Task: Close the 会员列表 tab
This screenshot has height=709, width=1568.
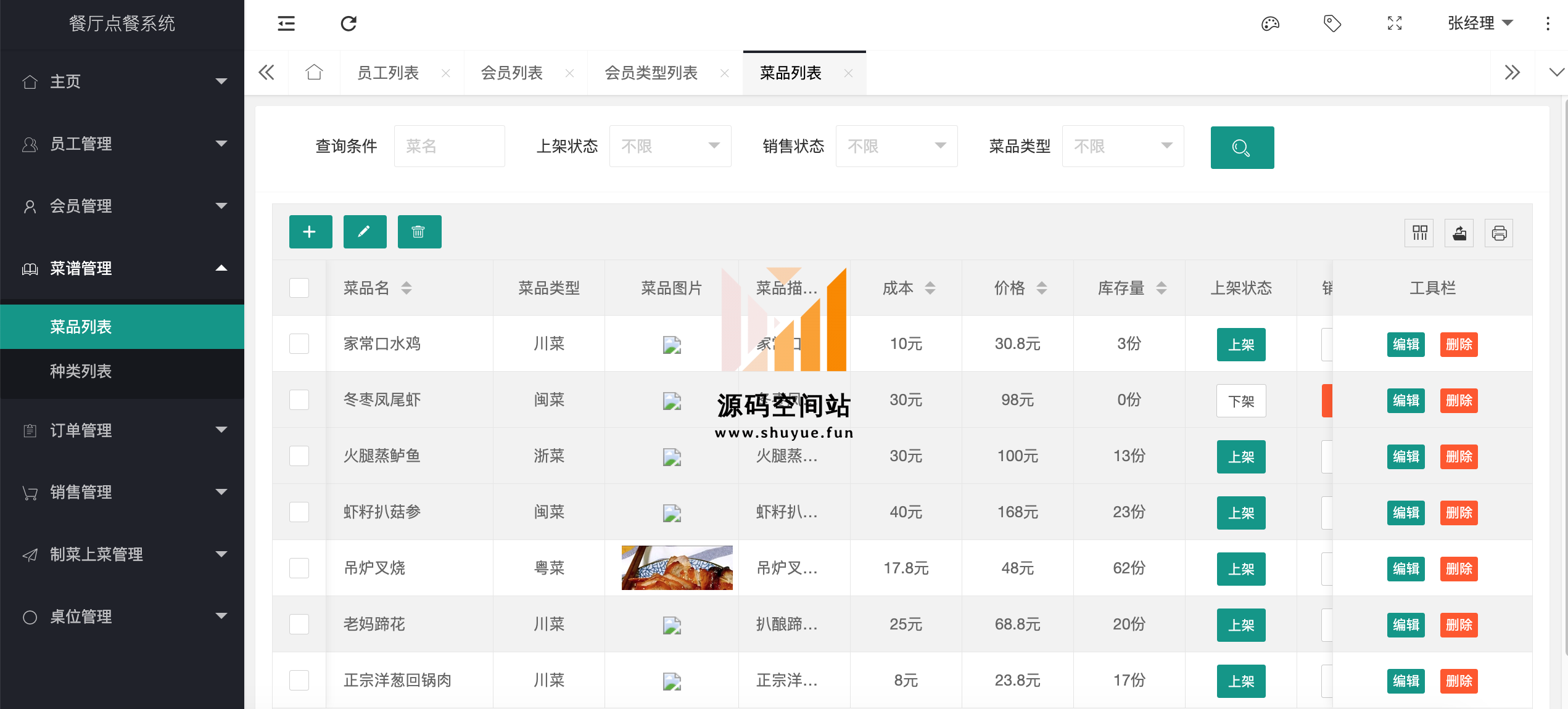Action: pyautogui.click(x=569, y=73)
